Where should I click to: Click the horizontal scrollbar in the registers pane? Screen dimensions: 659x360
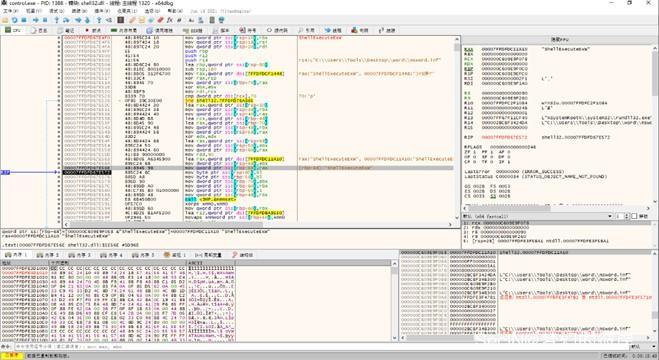click(x=557, y=208)
